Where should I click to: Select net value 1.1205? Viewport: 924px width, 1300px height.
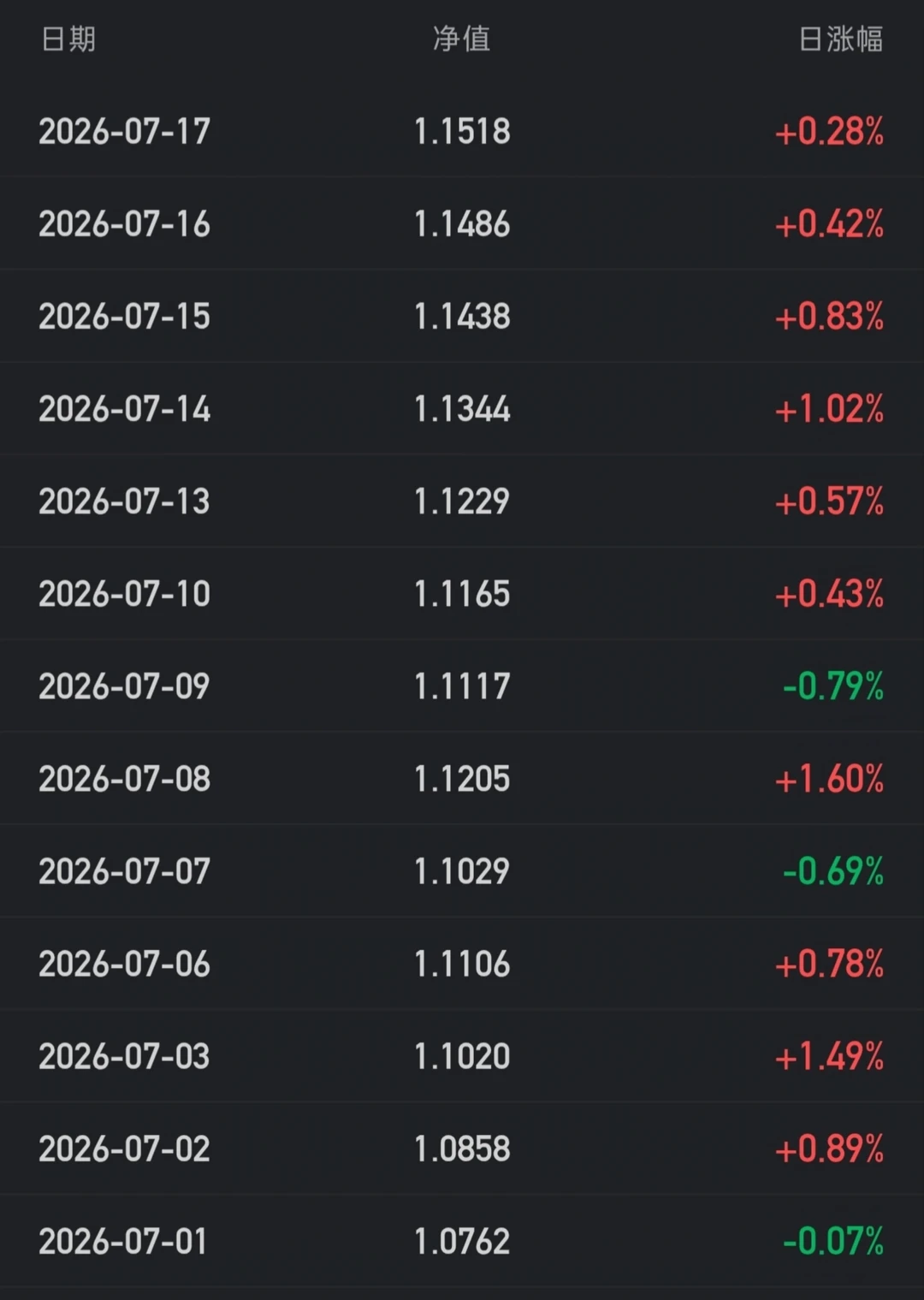click(462, 779)
